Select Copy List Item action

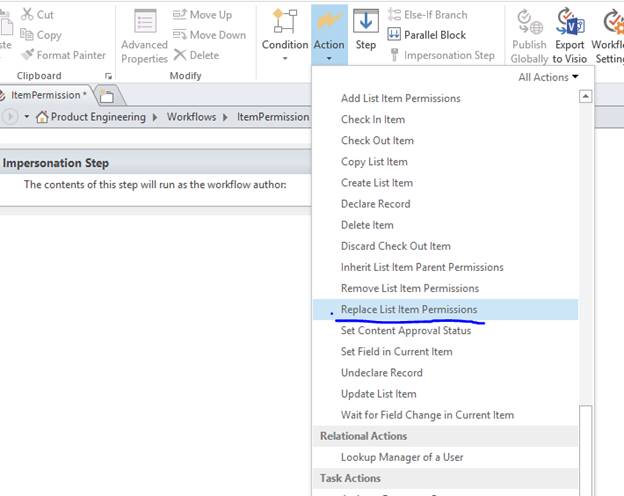point(445,162)
